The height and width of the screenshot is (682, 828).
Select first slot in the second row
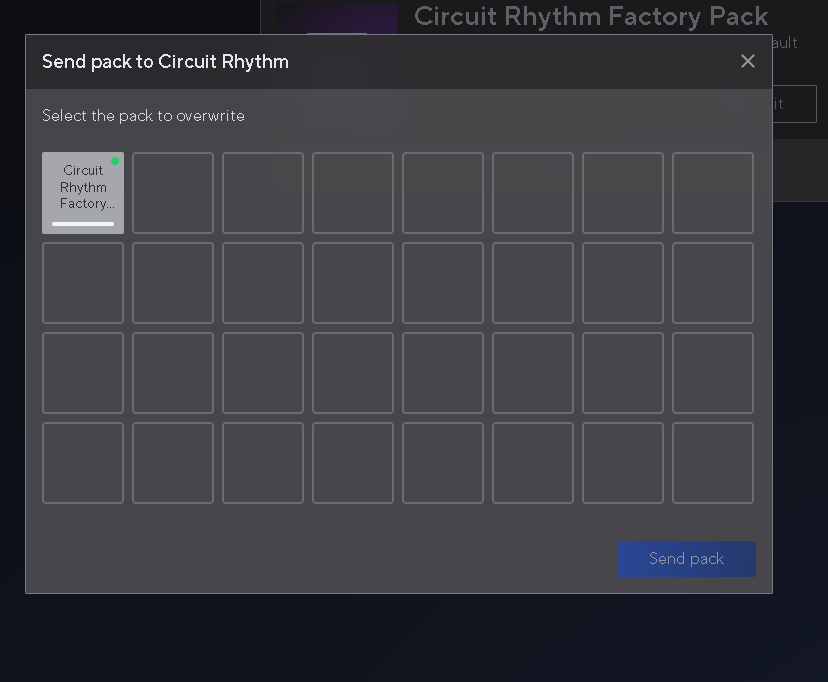pyautogui.click(x=83, y=283)
